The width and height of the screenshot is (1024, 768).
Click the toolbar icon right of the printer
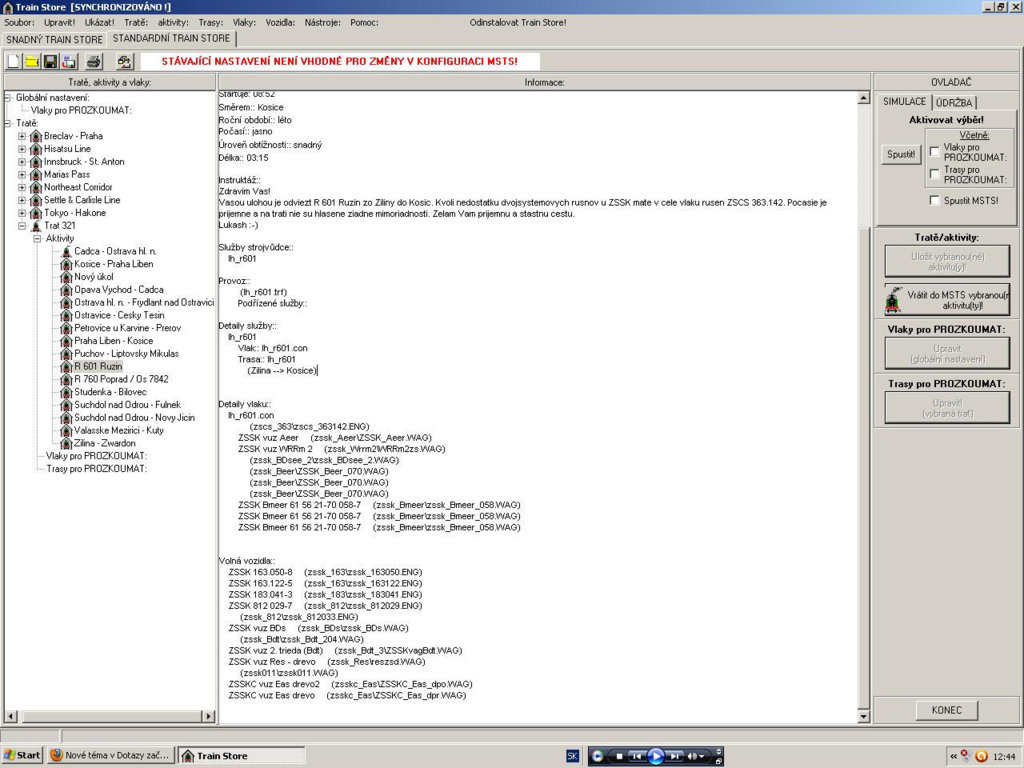click(x=123, y=62)
